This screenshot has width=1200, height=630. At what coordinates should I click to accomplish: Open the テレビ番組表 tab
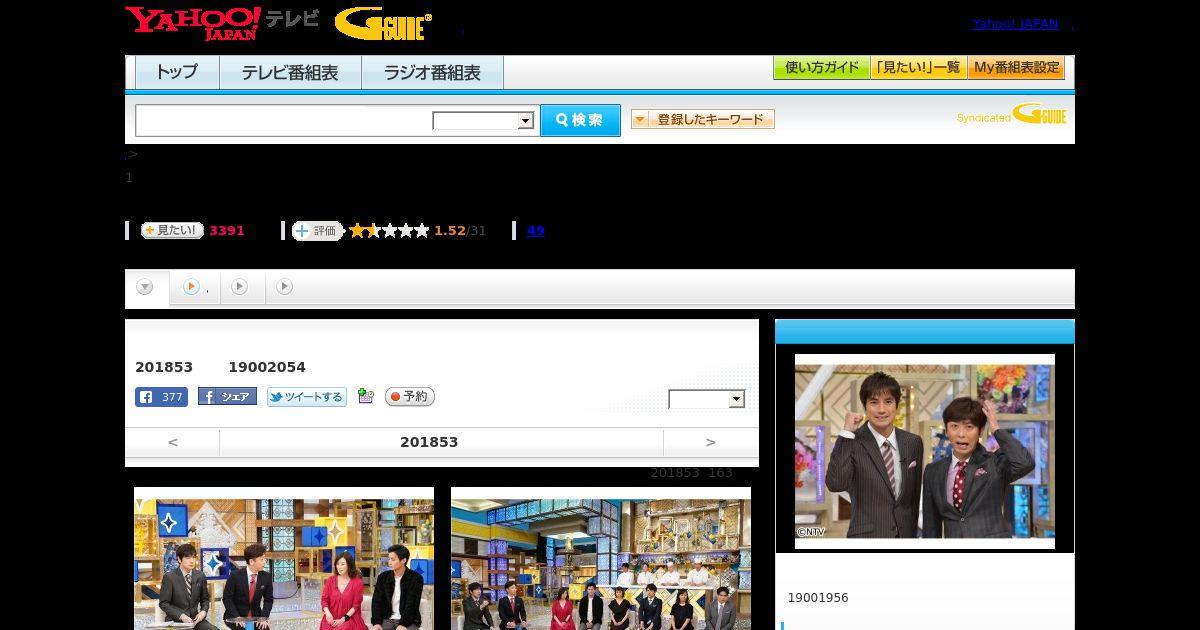click(x=290, y=72)
